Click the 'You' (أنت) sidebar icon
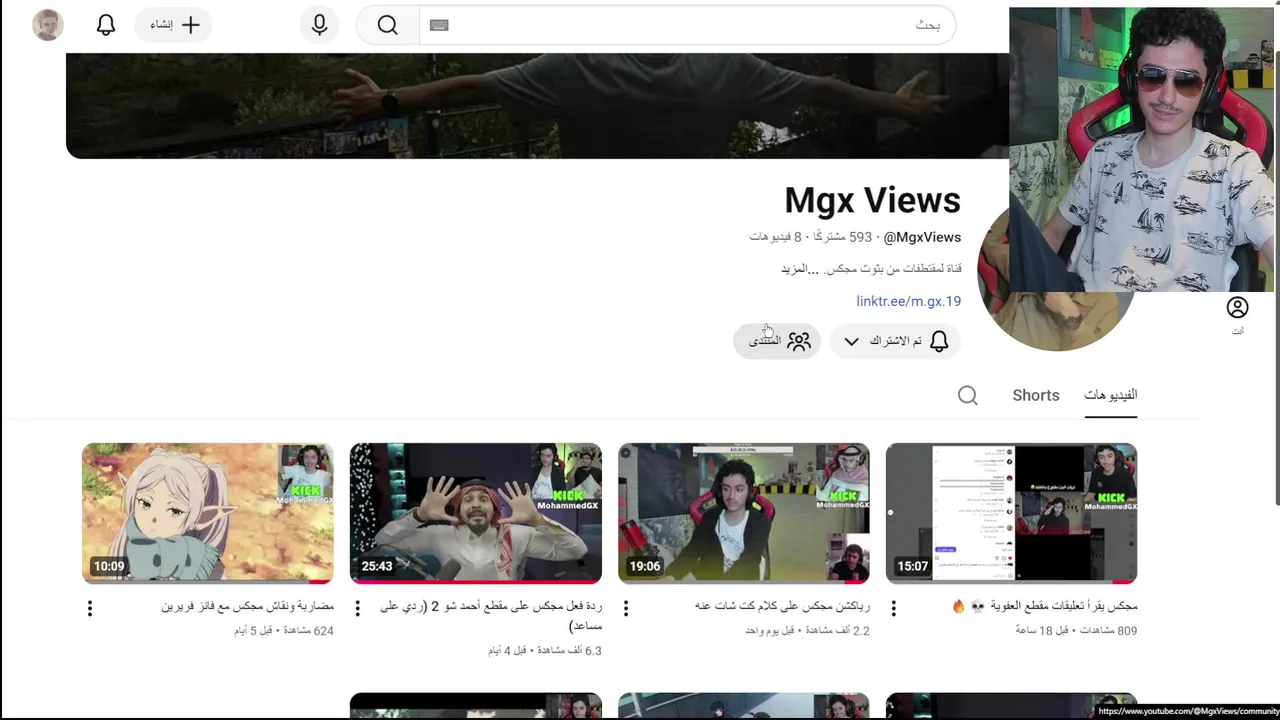This screenshot has width=1280, height=720. pyautogui.click(x=1237, y=315)
